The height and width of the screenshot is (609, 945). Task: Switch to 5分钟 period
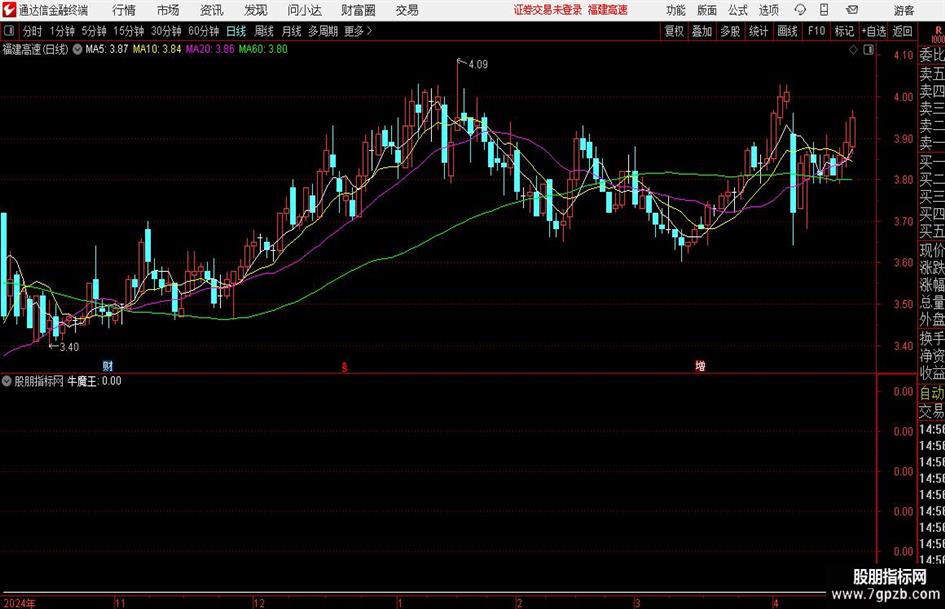(94, 31)
